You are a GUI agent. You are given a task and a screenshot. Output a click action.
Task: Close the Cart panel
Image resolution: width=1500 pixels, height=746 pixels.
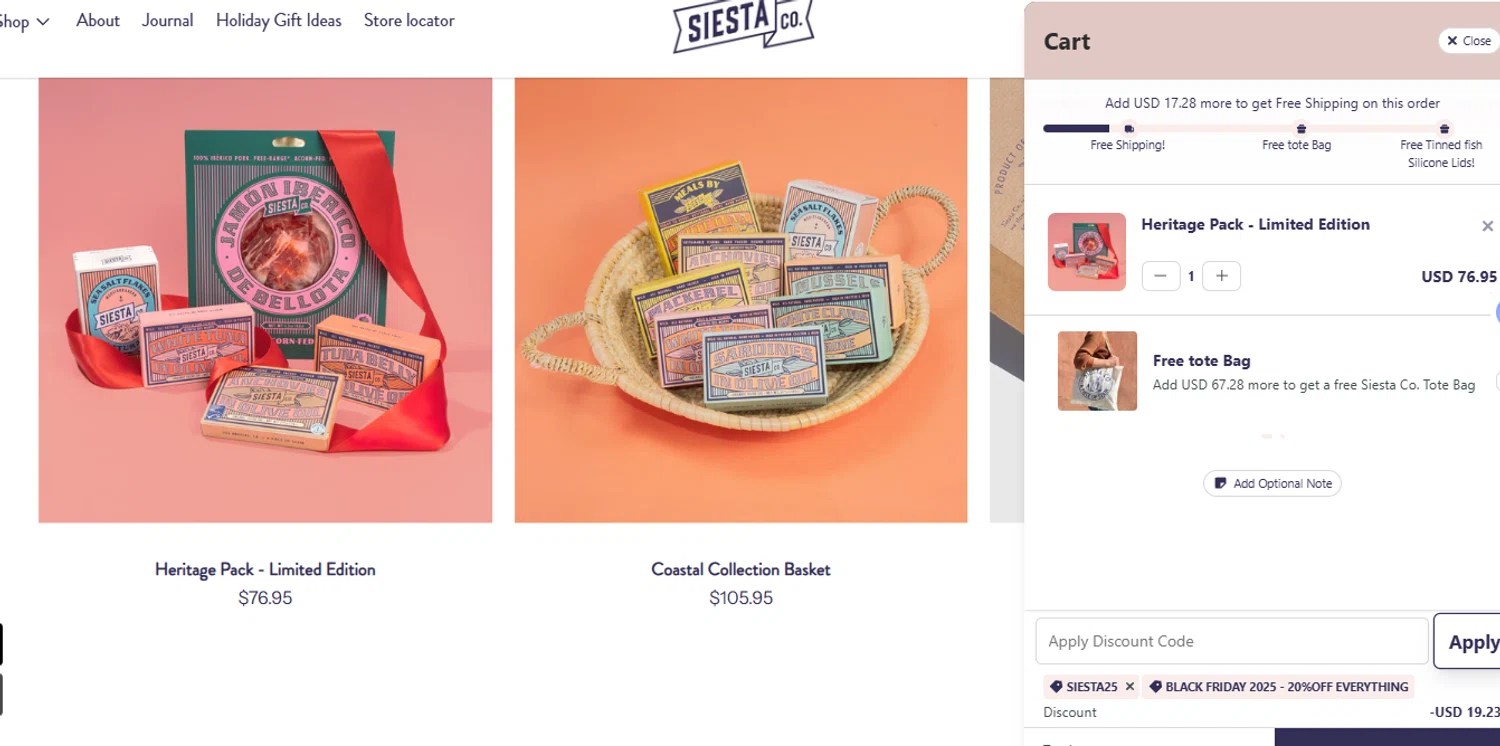pyautogui.click(x=1468, y=41)
